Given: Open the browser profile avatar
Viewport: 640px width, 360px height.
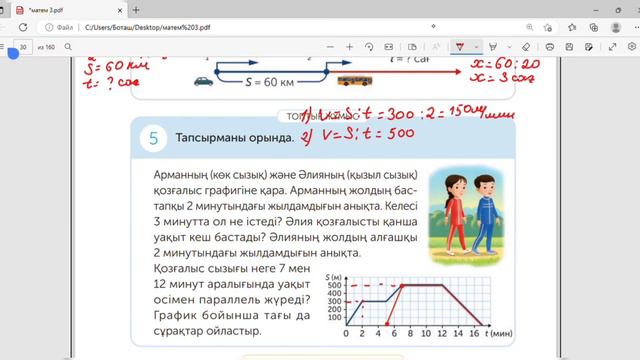Looking at the screenshot, I should pos(616,27).
